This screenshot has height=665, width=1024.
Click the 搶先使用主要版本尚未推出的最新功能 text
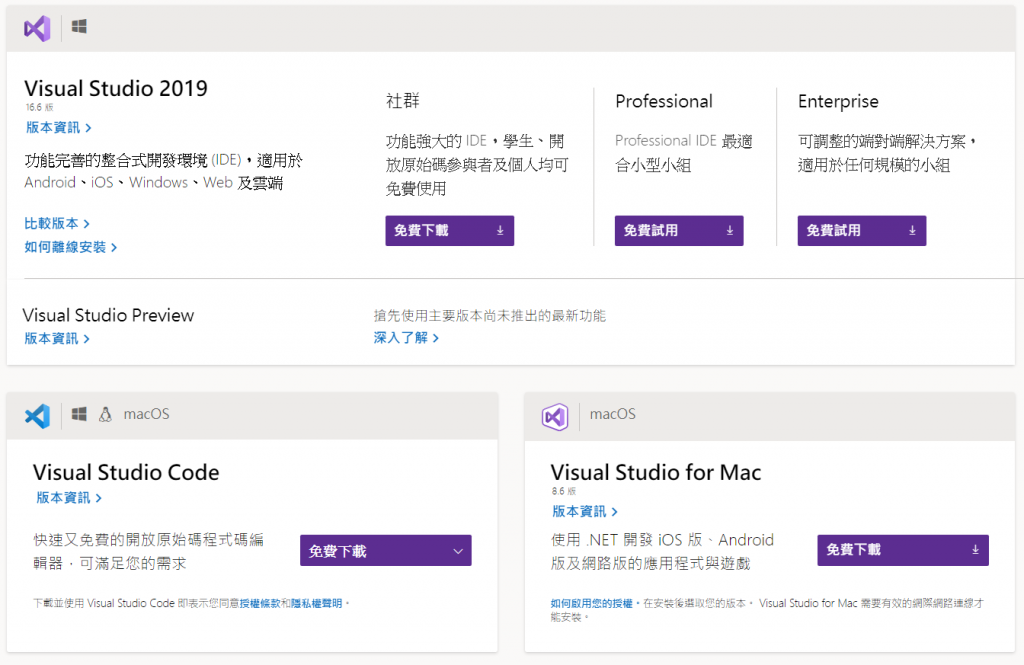490,316
